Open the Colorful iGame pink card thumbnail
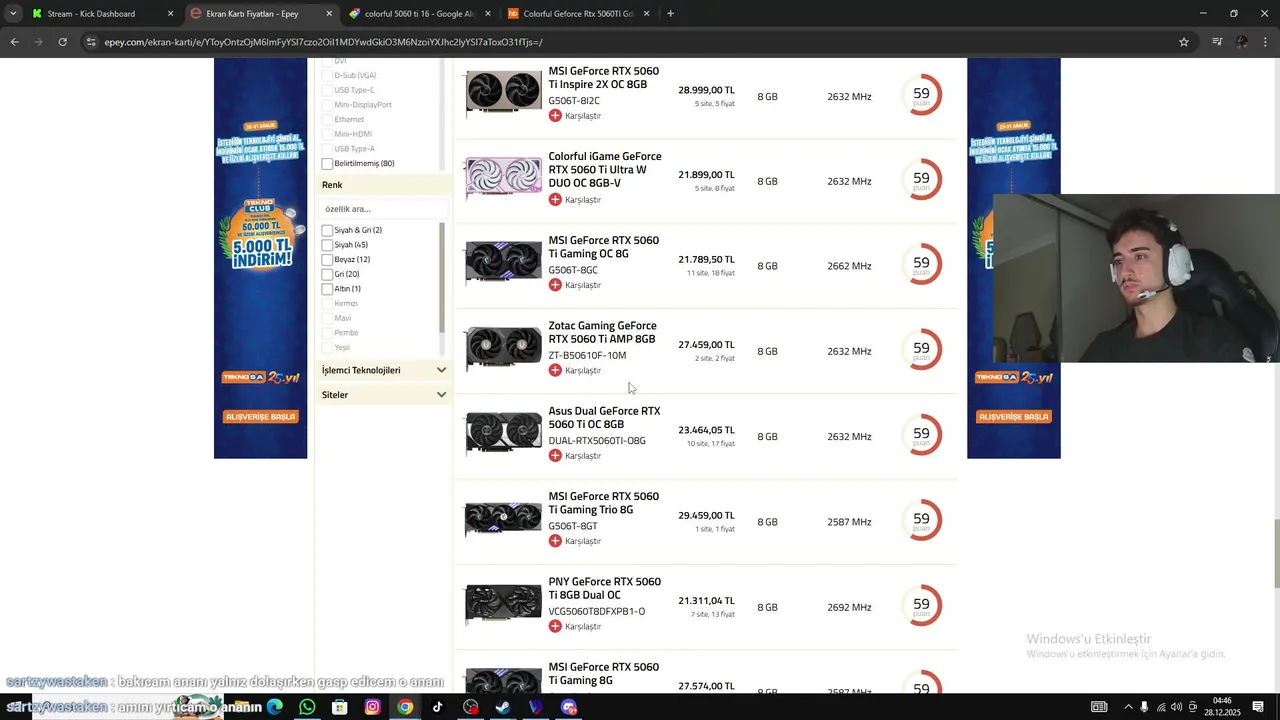 [503, 178]
